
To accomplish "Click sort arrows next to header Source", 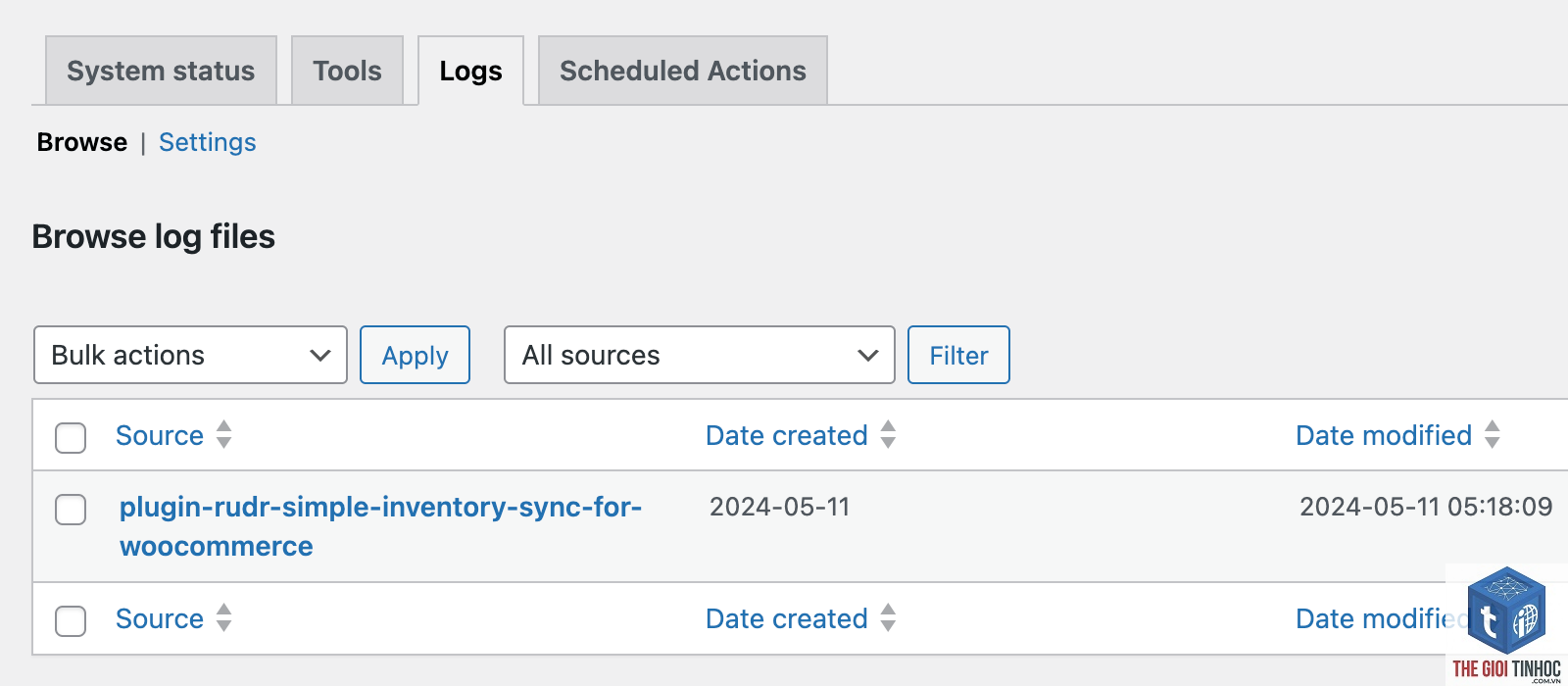I will tap(224, 434).
